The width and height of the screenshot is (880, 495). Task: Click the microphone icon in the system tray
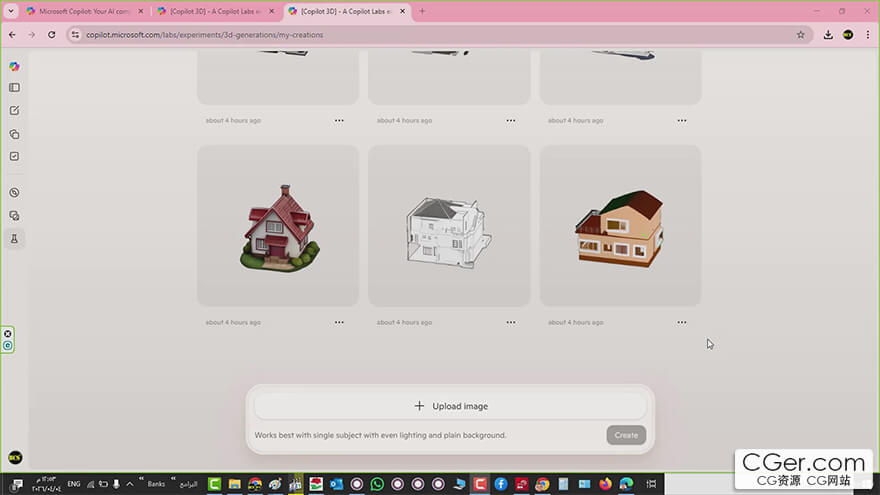(x=116, y=484)
